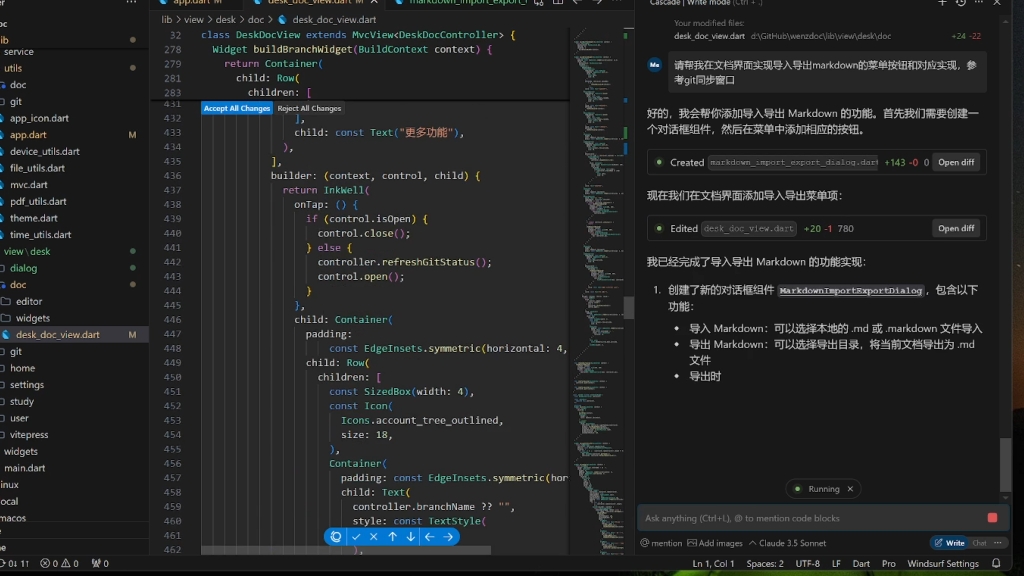Open the Claude 3.5 Sonnet model selector

pyautogui.click(x=788, y=543)
